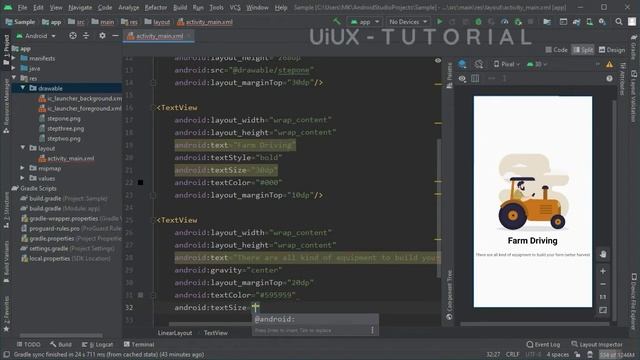Open the Layout Inspector
This screenshot has height=360, width=640.
click(597, 344)
